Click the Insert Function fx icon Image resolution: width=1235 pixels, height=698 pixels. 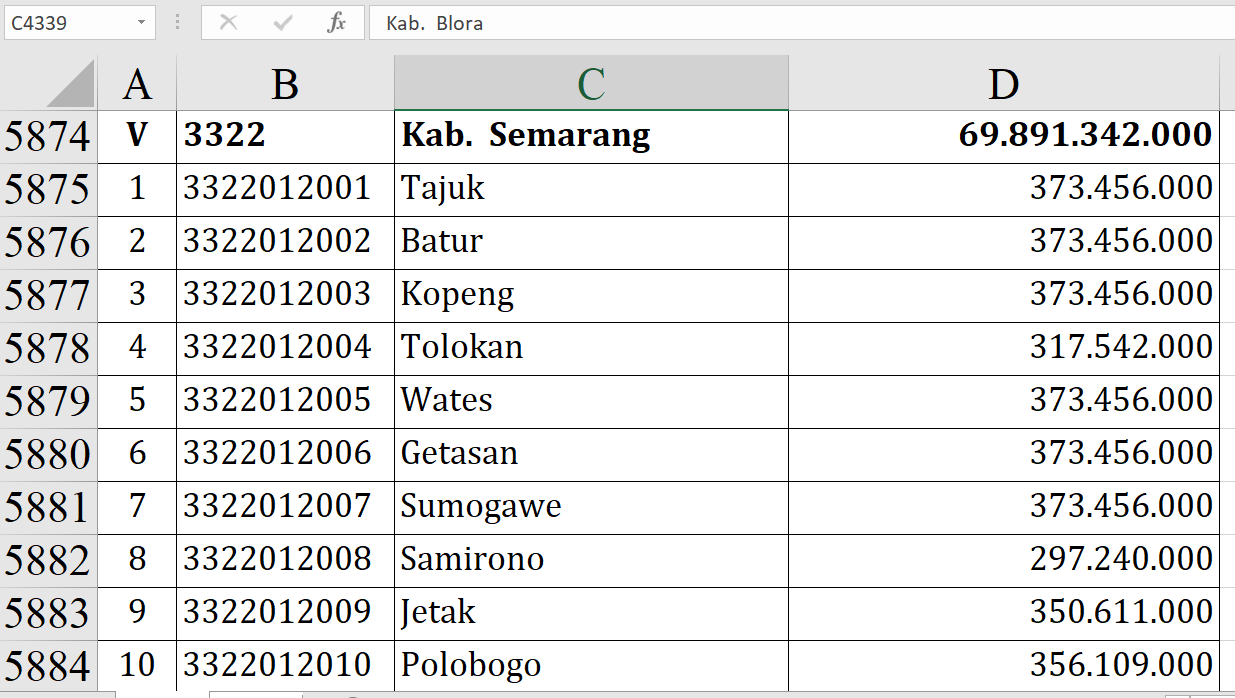(x=336, y=22)
